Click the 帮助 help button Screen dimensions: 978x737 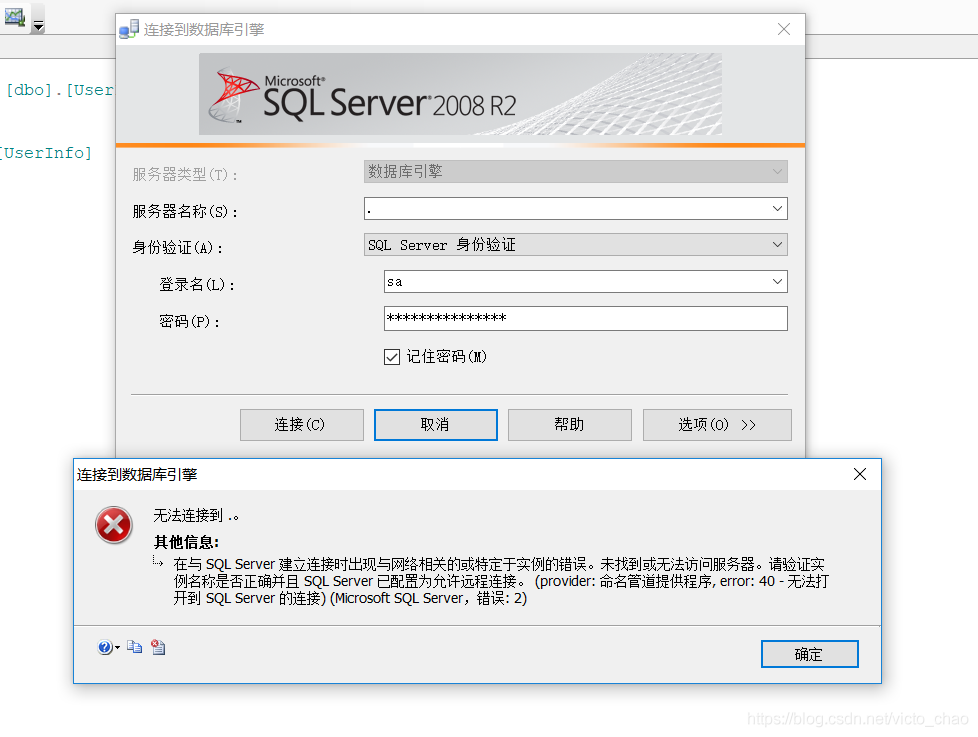pos(569,424)
